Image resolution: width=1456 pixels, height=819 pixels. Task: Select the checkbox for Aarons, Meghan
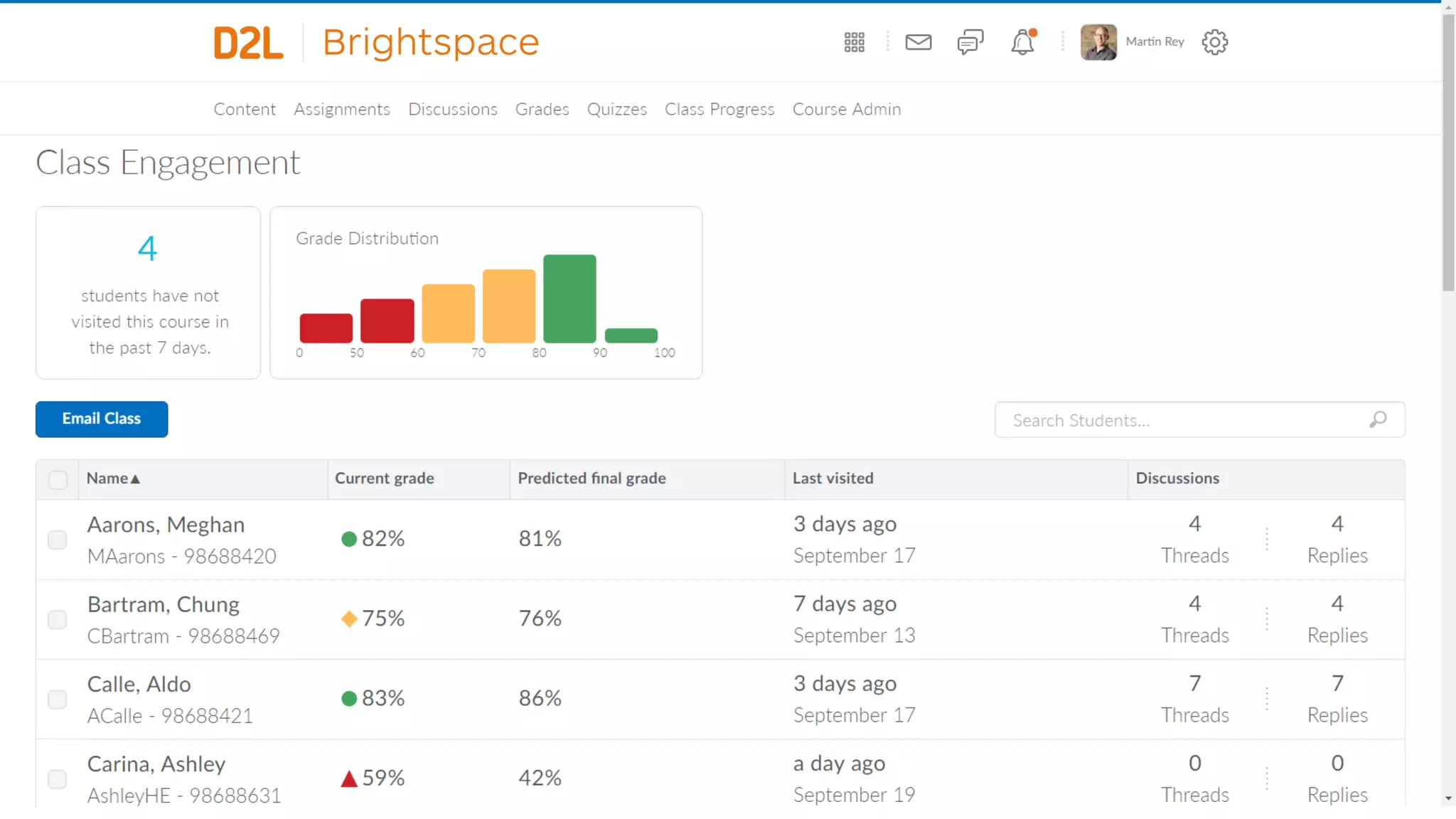[x=58, y=540]
